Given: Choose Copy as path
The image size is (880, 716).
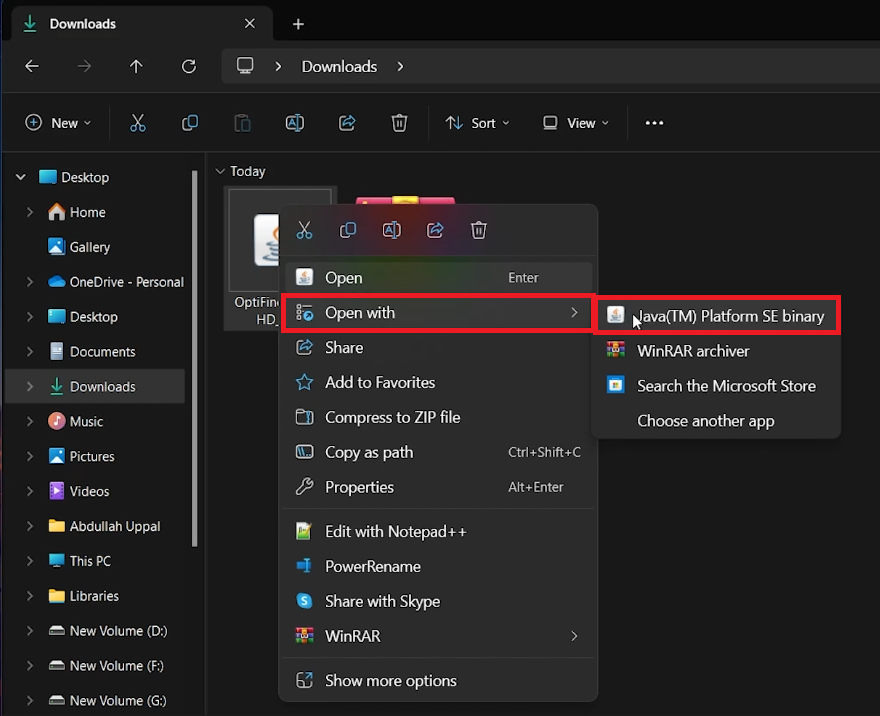Looking at the screenshot, I should 438,452.
